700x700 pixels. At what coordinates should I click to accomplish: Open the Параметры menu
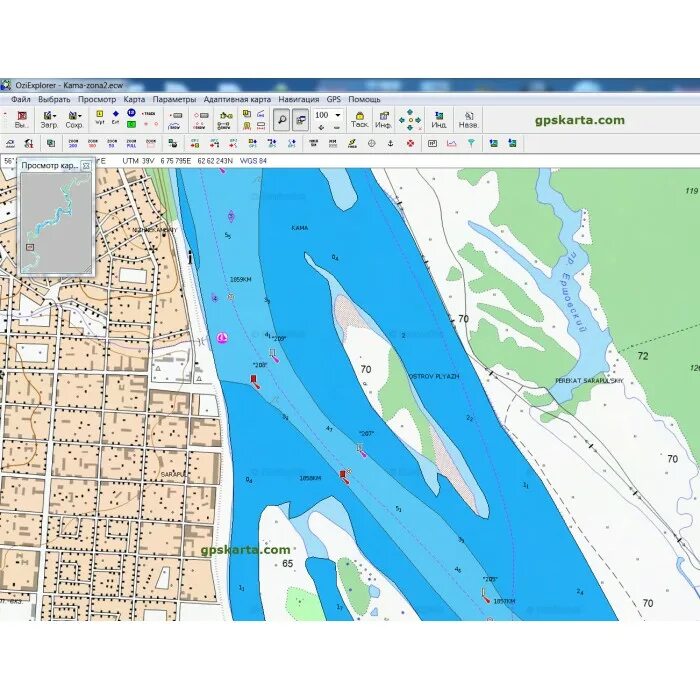pos(174,99)
